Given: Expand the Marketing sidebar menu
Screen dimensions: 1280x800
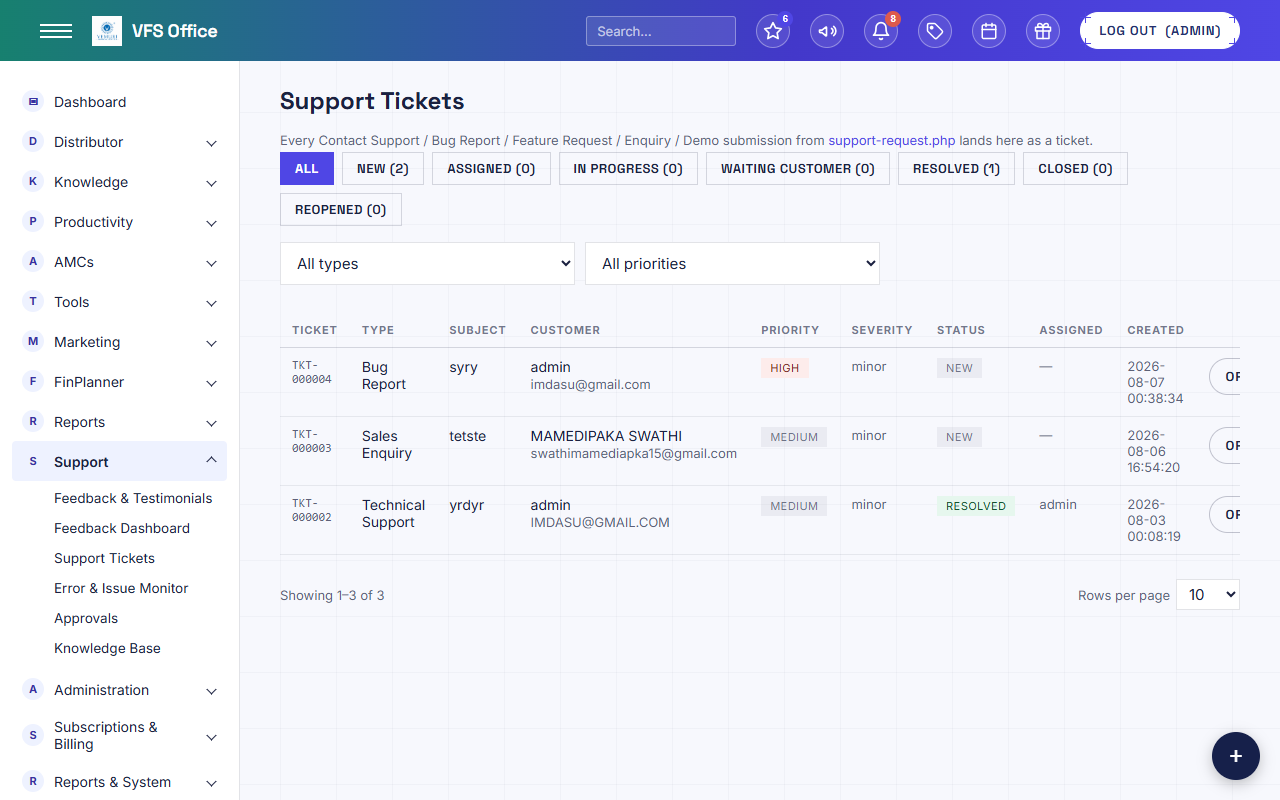Looking at the screenshot, I should click(x=119, y=342).
